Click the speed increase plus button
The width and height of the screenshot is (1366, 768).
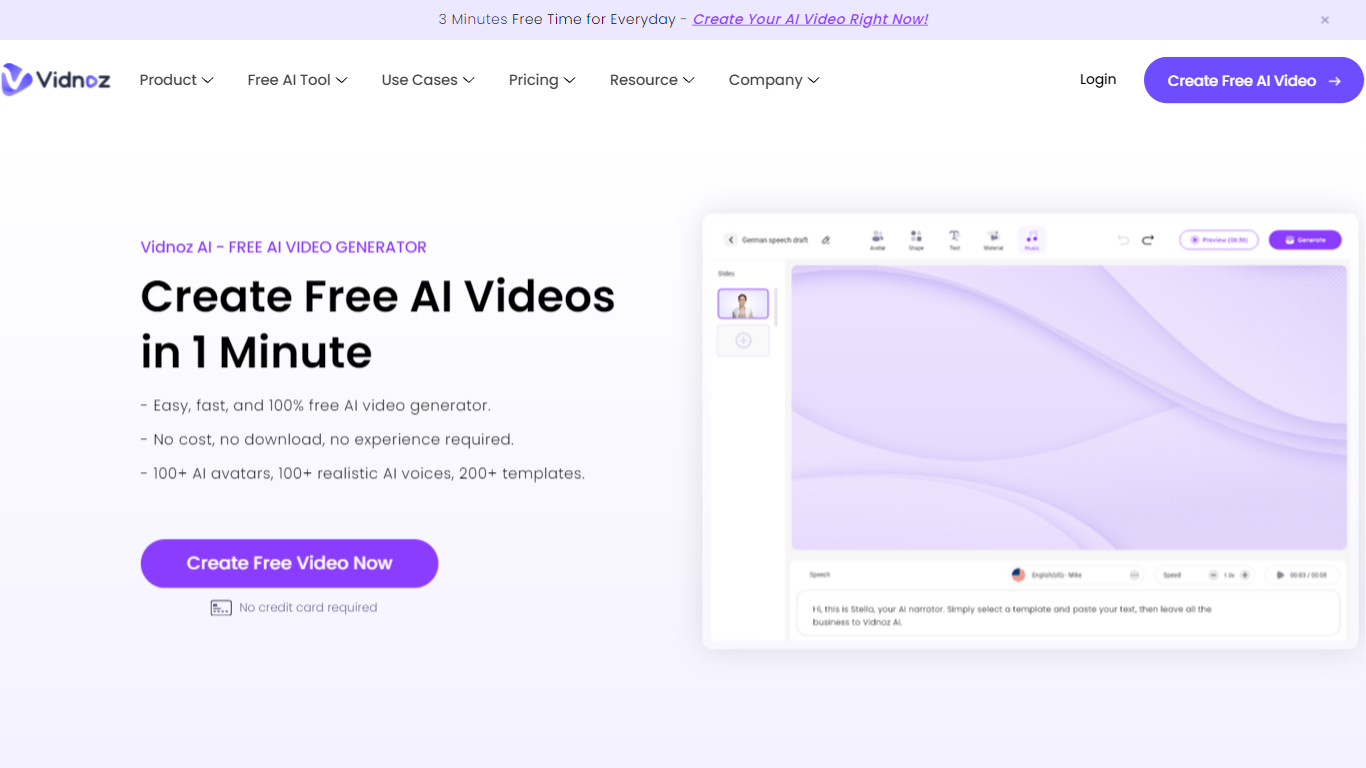(1245, 575)
